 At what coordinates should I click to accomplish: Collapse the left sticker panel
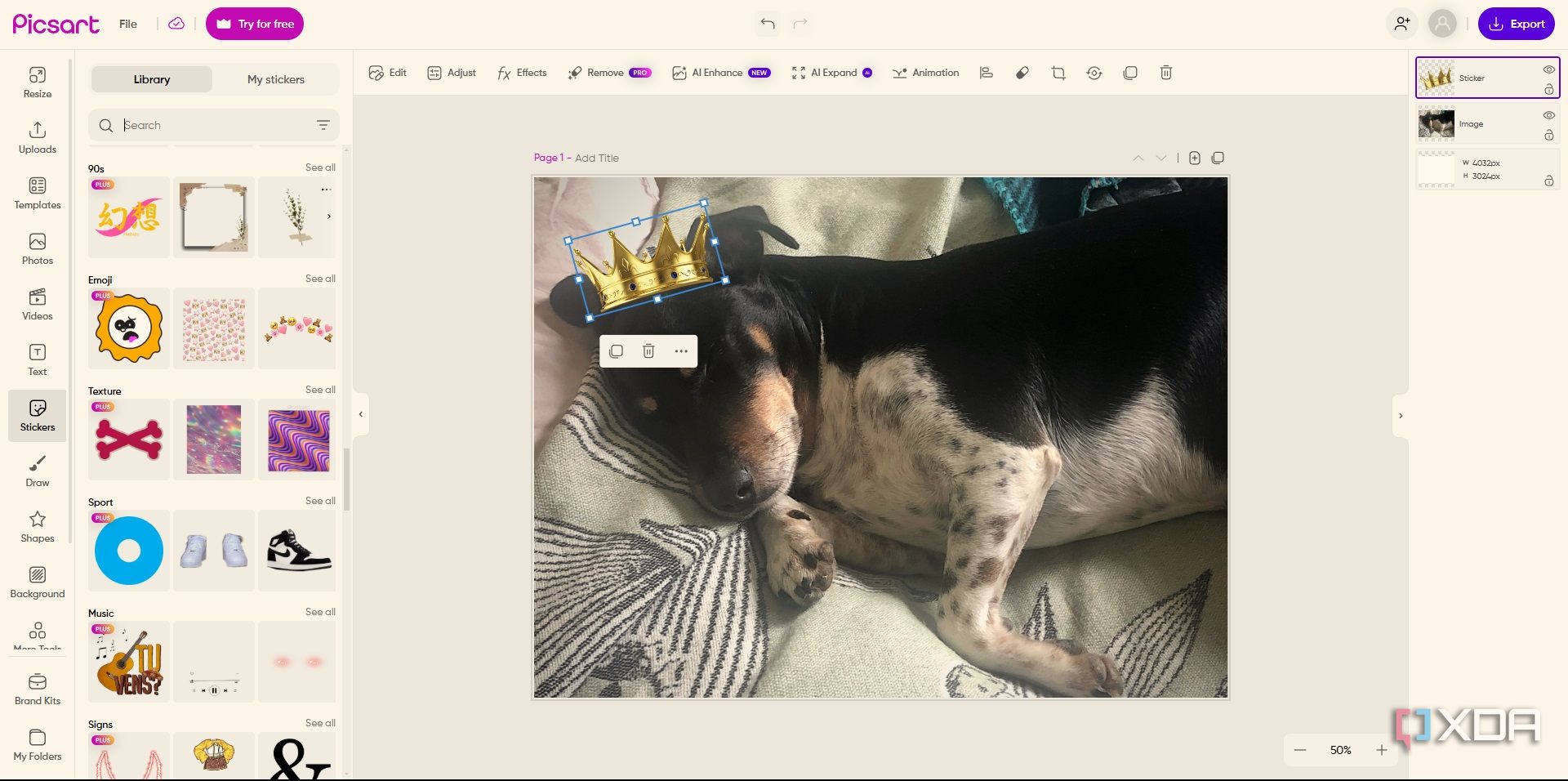coord(361,414)
